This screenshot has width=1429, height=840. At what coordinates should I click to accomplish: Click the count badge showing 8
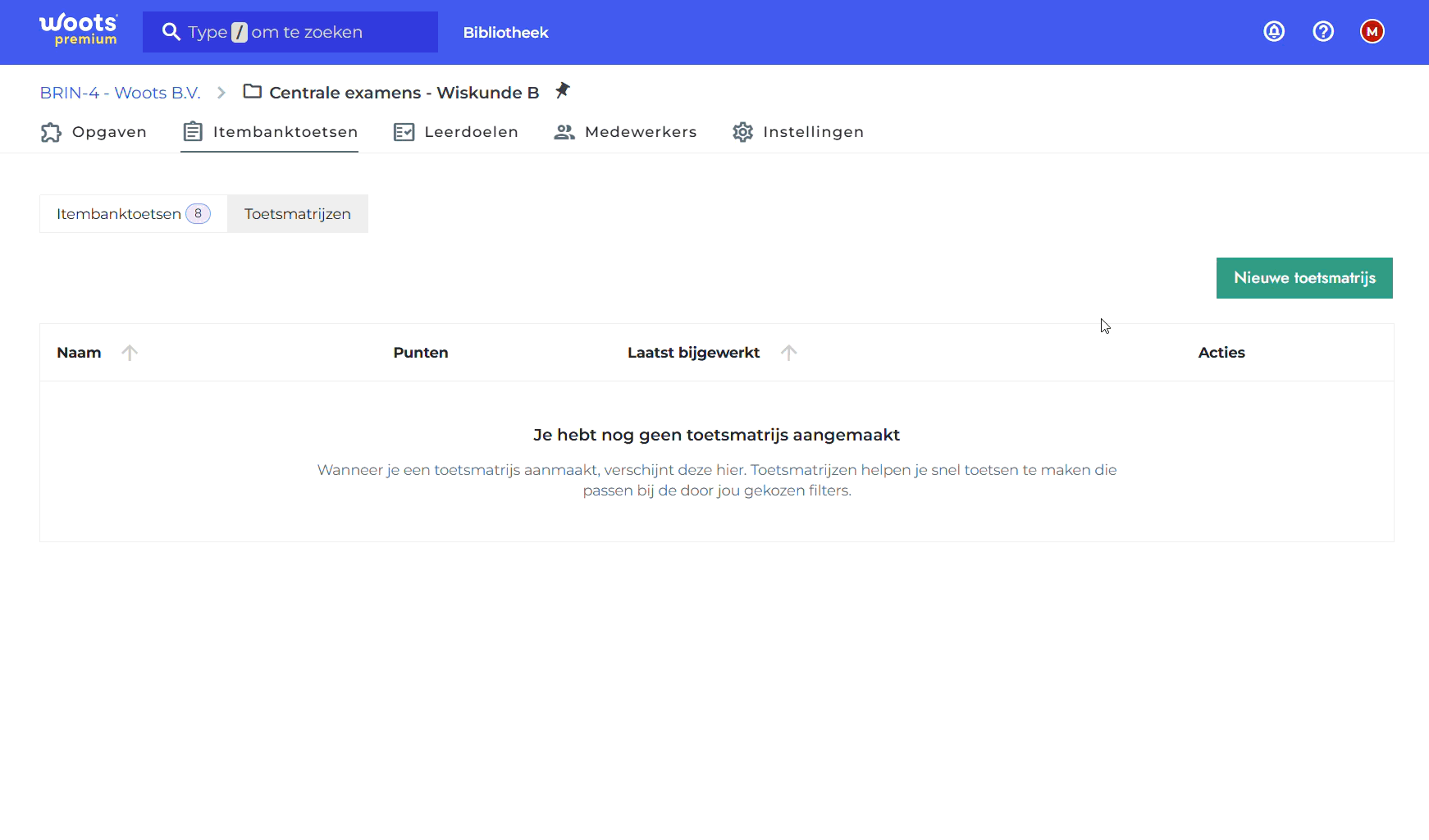click(x=198, y=213)
